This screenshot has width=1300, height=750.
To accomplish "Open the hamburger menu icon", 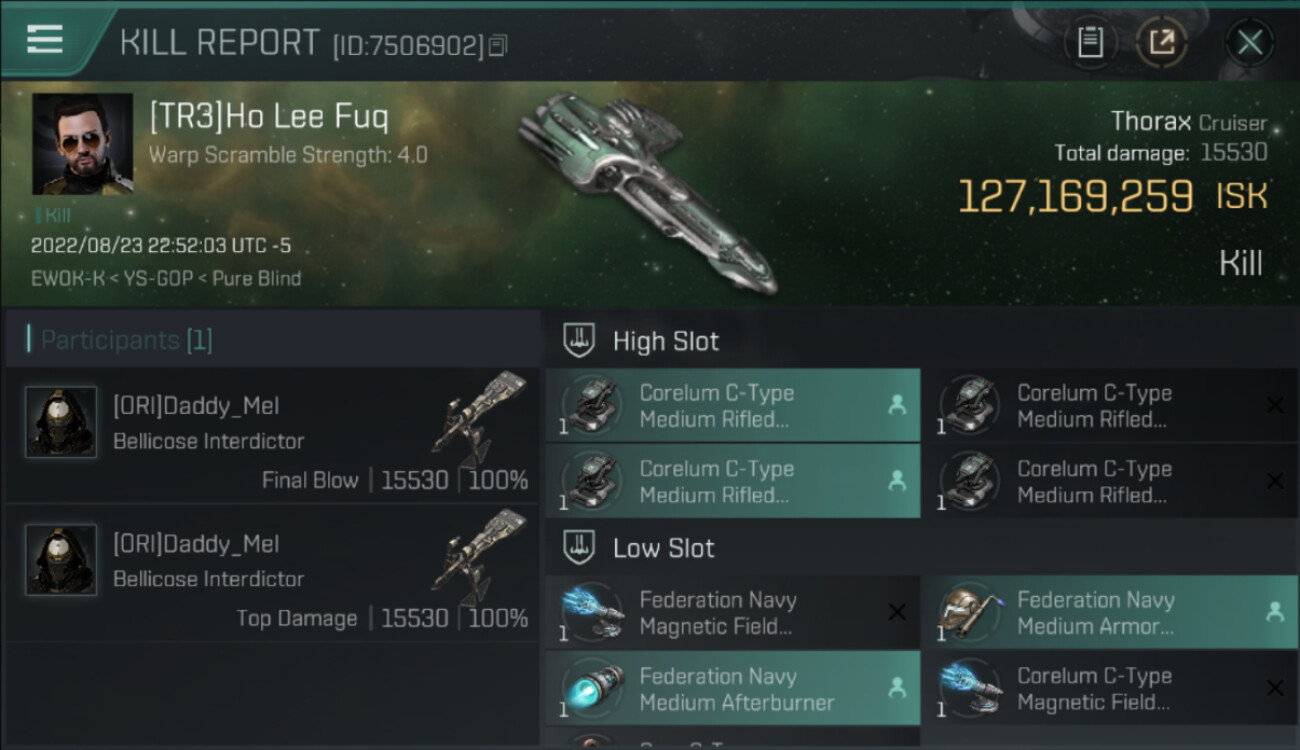I will point(45,38).
